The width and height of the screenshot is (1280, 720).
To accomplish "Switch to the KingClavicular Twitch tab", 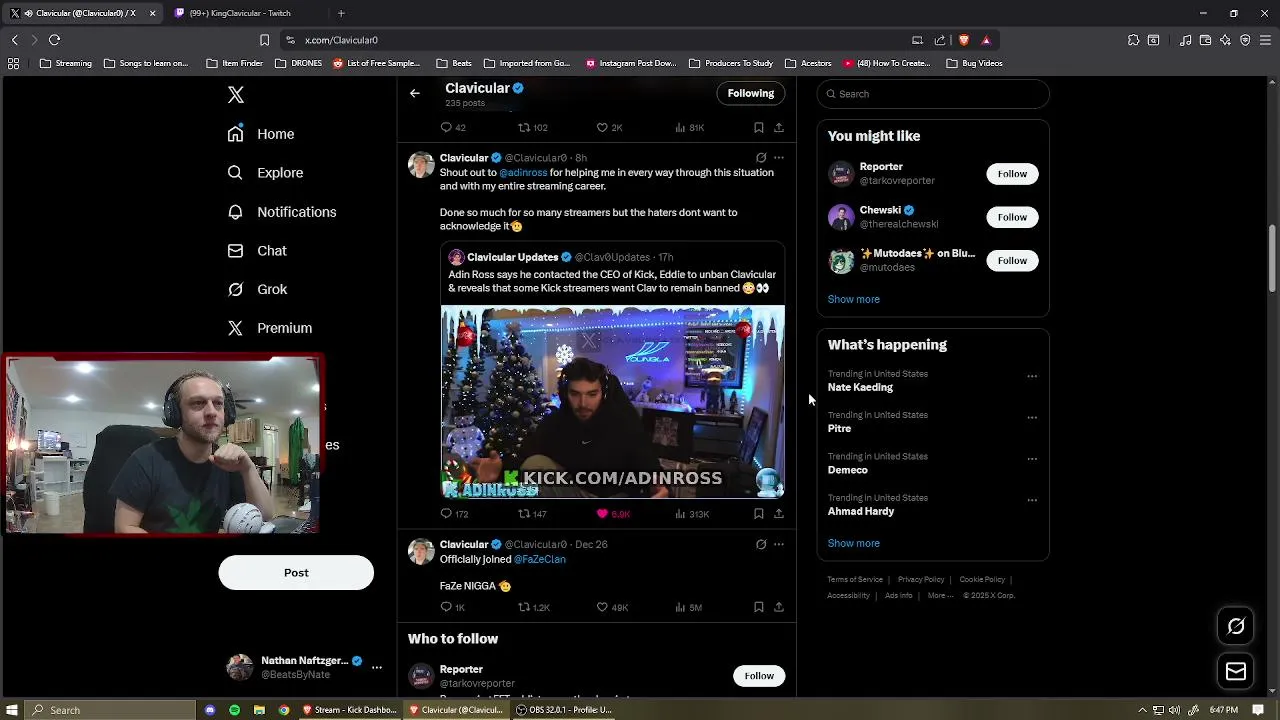I will 240,13.
